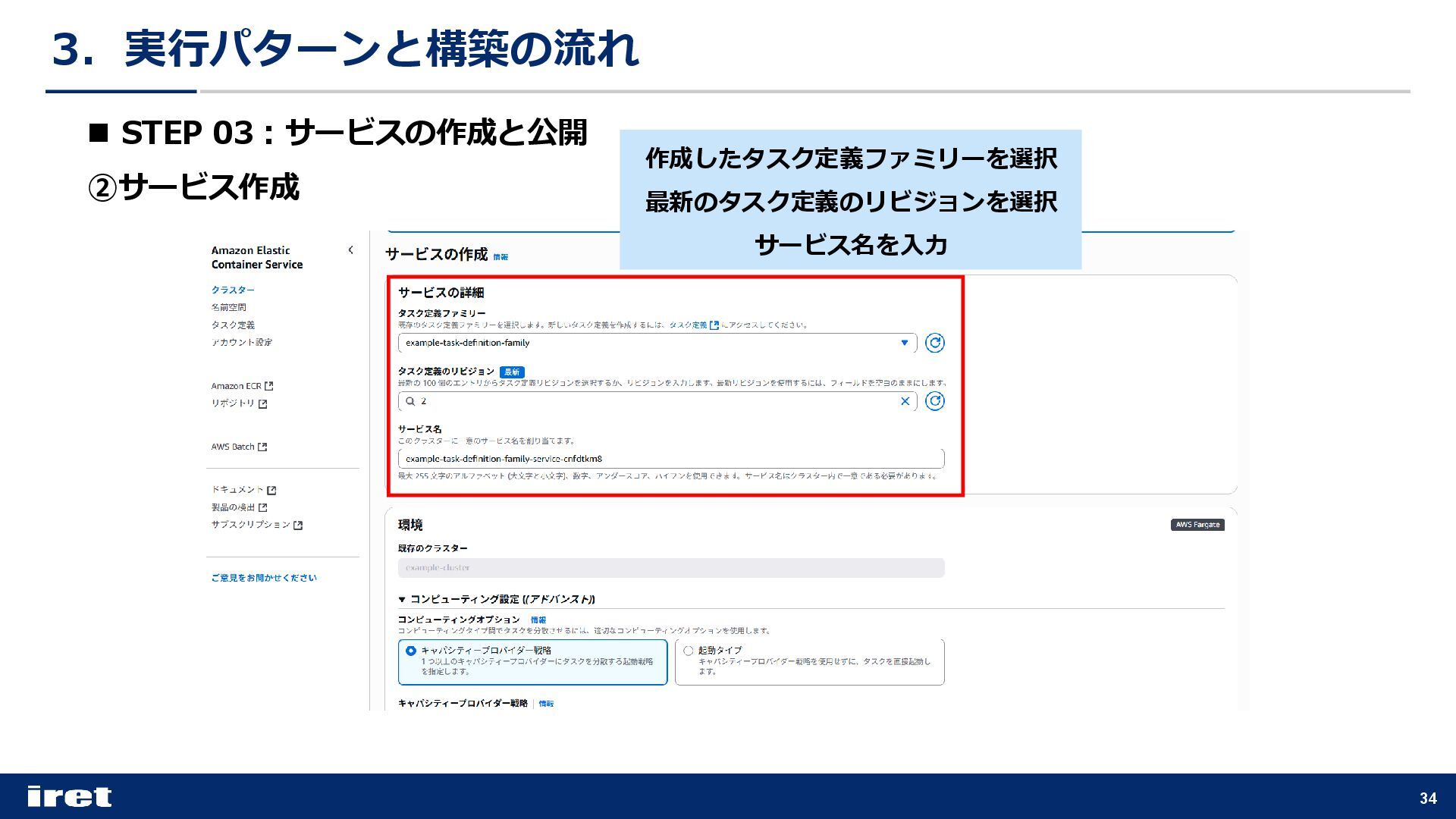Click 情報 link beside キャパシティープロバイダー戦略 heading

point(546,704)
